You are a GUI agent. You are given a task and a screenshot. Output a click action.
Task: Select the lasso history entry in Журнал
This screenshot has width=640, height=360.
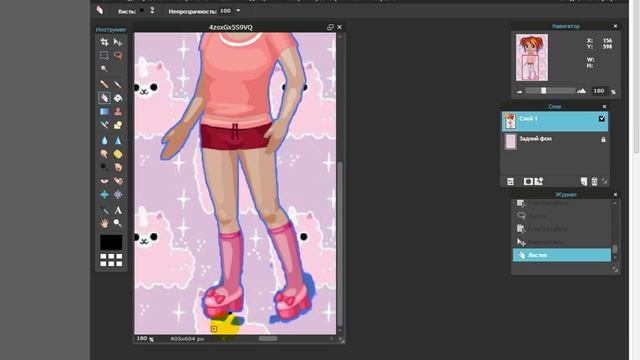coord(562,216)
